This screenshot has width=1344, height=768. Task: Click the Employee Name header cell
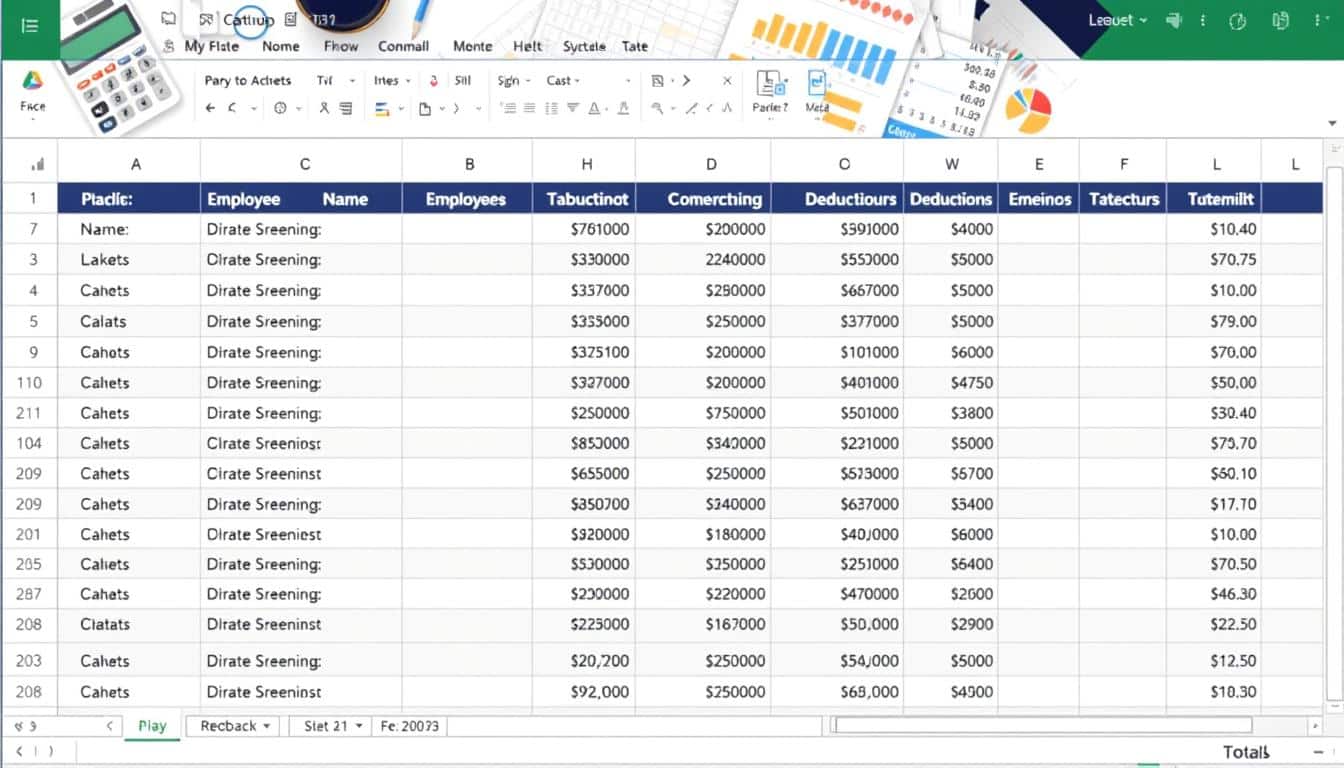[301, 199]
